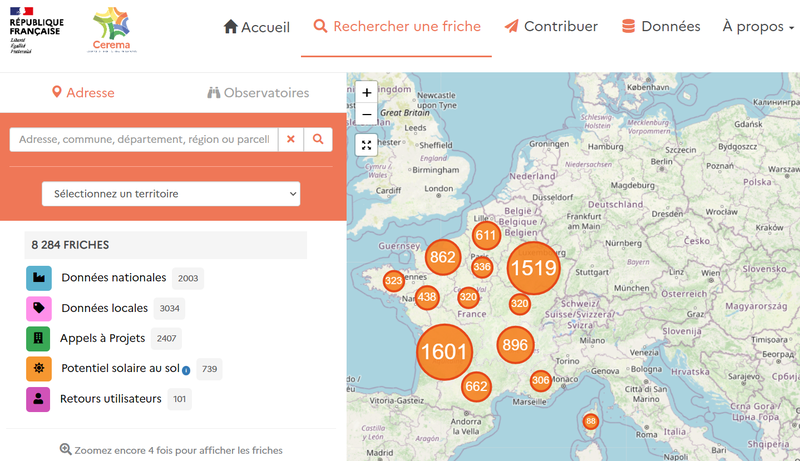
Task: Click the orange 1519 cluster marker
Action: coord(532,267)
